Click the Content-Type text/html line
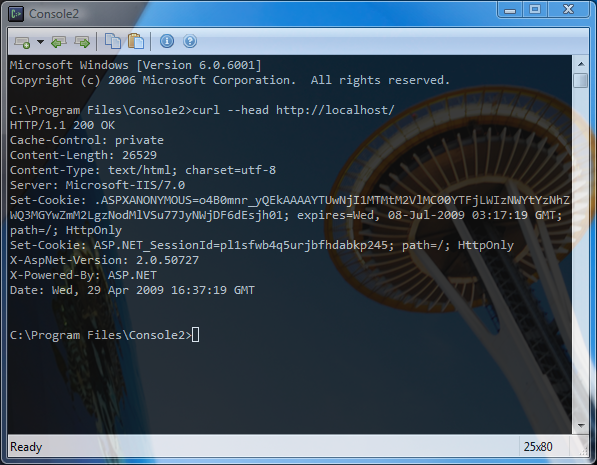This screenshot has height=465, width=597. 143,170
